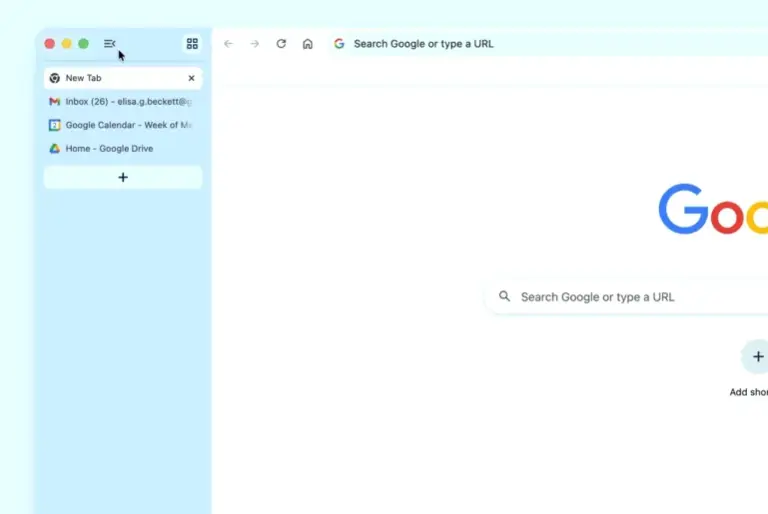Reload the current page

coord(281,44)
